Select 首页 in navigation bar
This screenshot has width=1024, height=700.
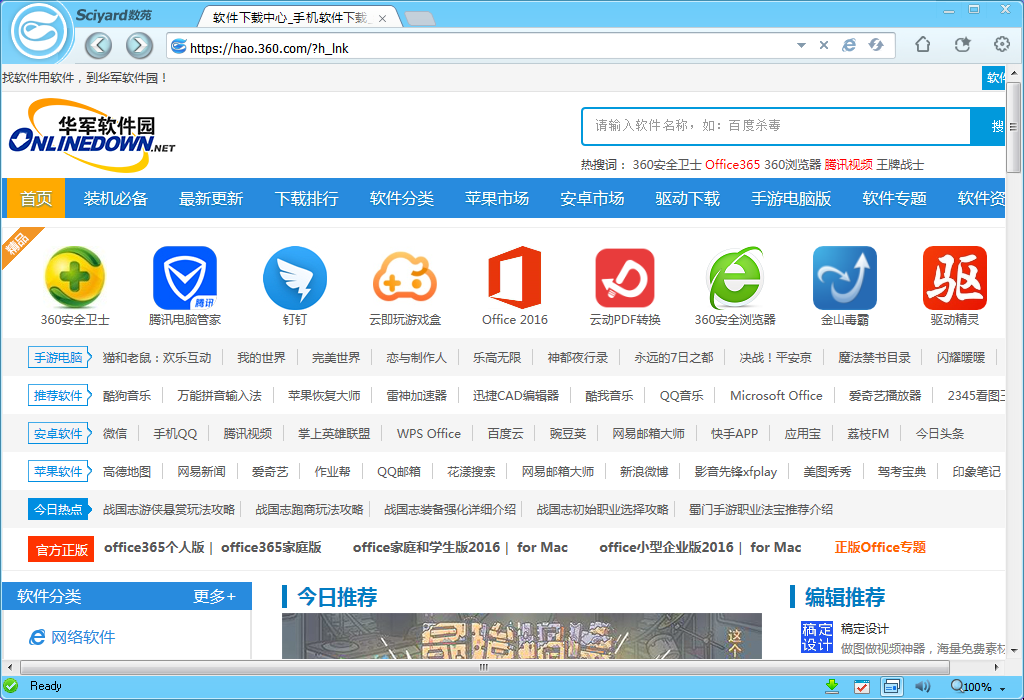(36, 199)
